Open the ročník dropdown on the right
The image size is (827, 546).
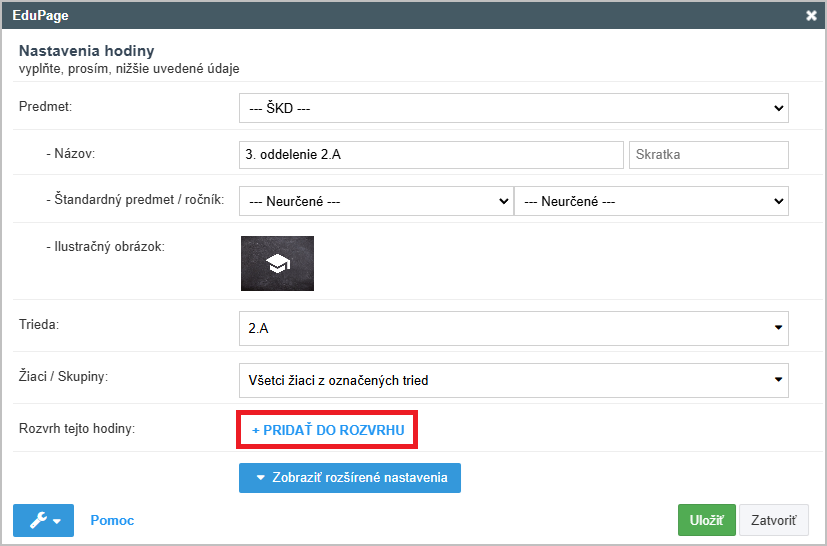[651, 201]
